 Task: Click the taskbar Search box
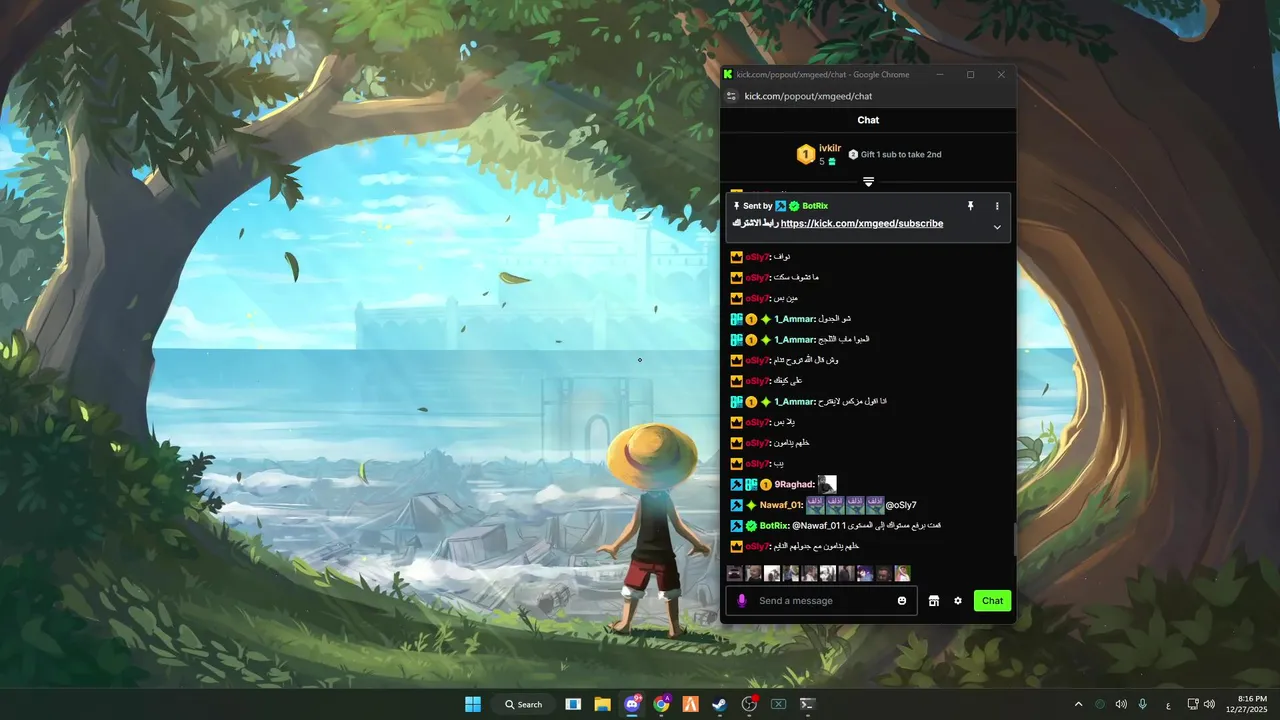click(x=523, y=704)
